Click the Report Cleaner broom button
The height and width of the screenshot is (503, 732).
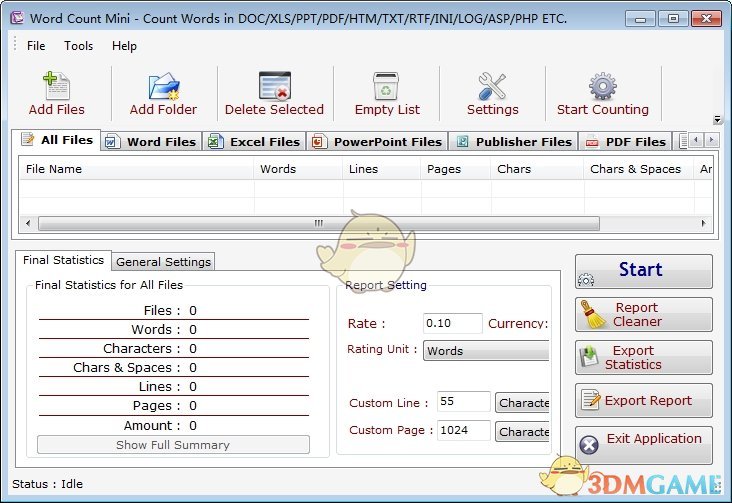pyautogui.click(x=643, y=315)
